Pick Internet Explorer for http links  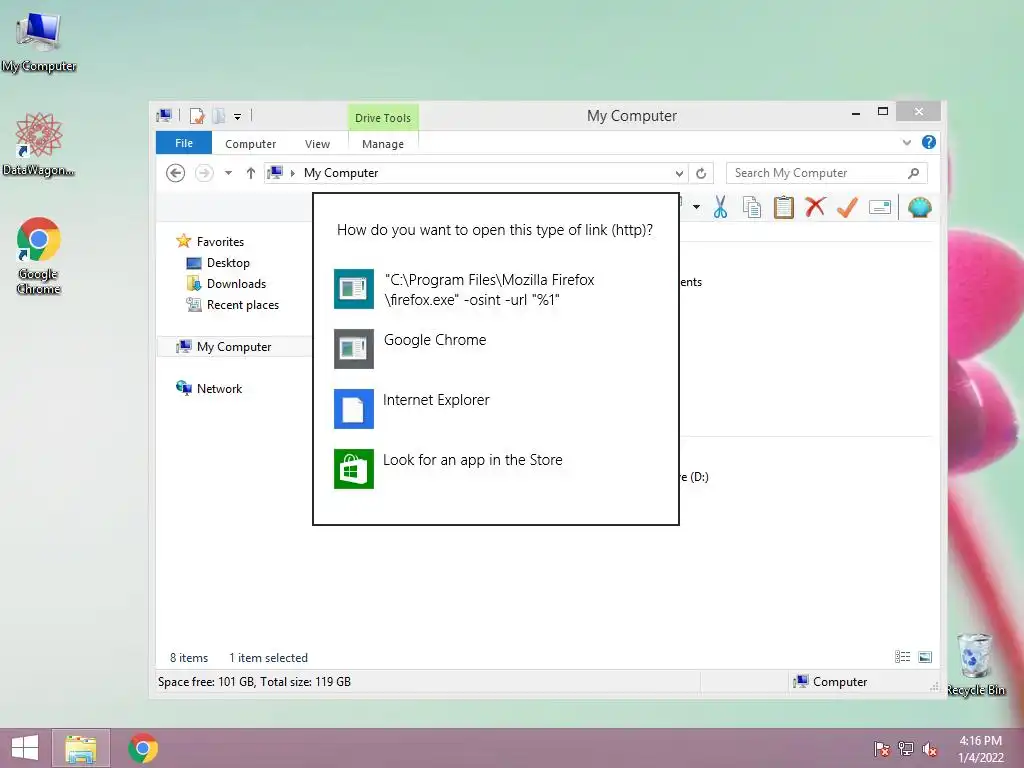point(495,409)
